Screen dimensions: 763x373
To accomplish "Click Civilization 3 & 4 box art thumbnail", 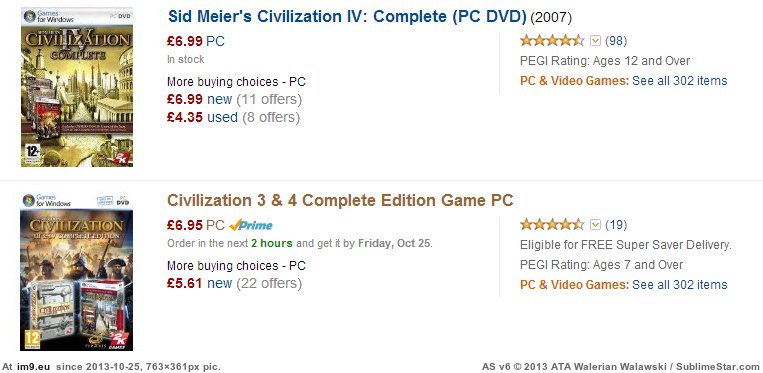I will pos(76,271).
